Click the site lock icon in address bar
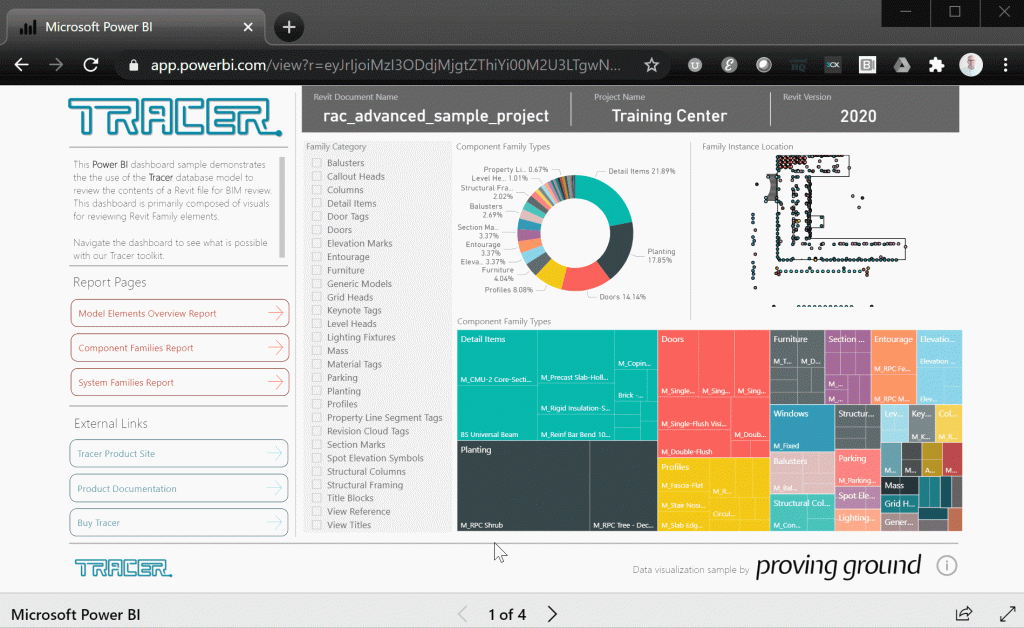Viewport: 1024px width, 628px height. pos(134,65)
